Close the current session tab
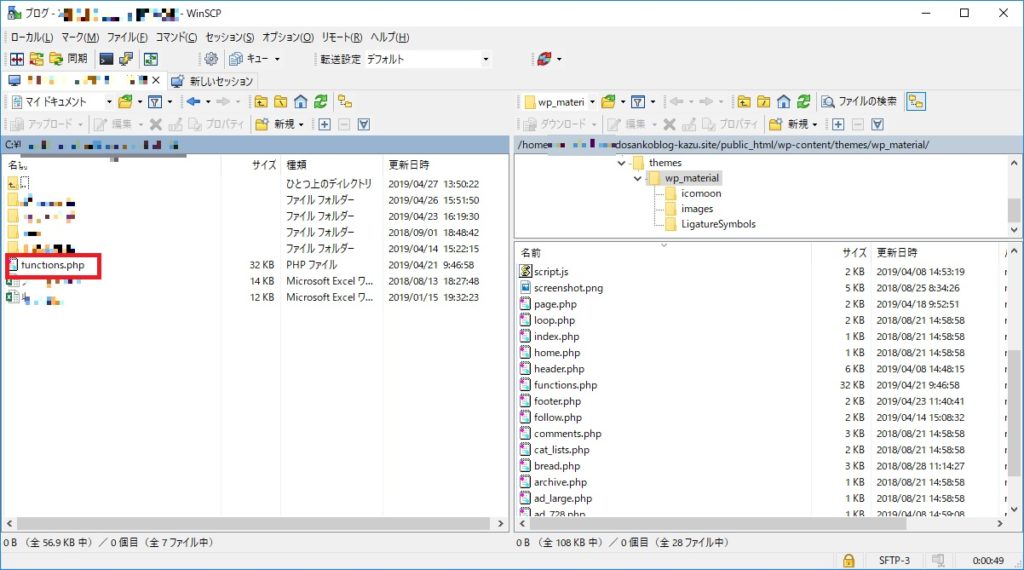 pos(155,80)
